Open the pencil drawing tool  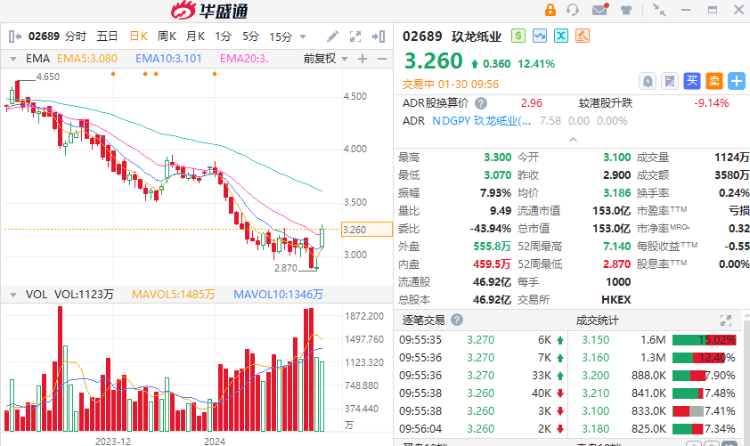(332, 36)
